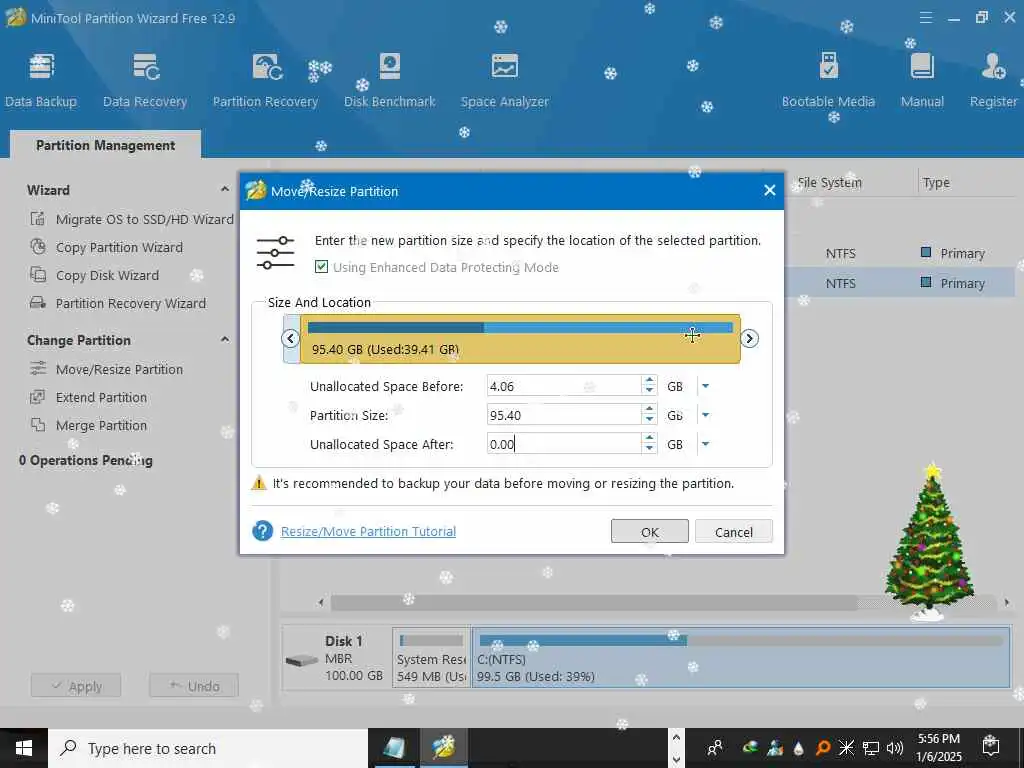
Task: Open the Data Backup tool
Action: [41, 81]
